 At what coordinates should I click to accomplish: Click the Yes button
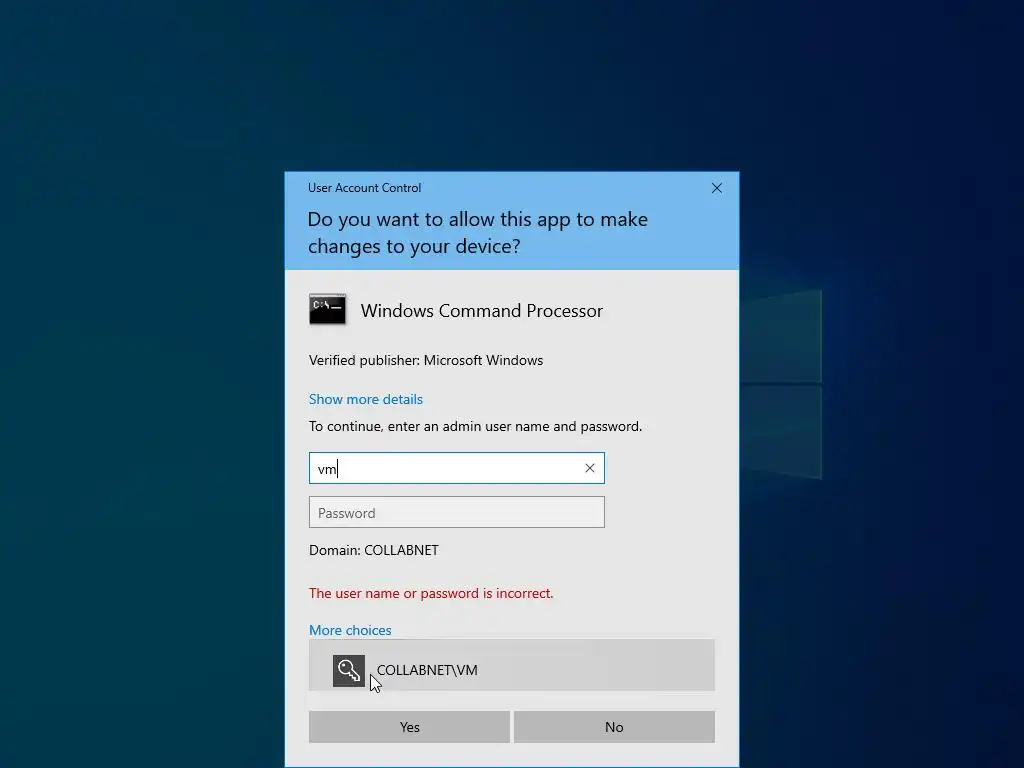click(x=409, y=727)
